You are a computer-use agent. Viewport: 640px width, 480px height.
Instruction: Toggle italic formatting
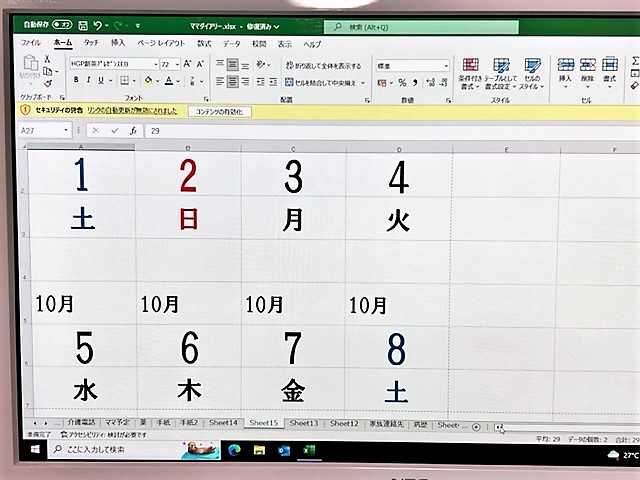[88, 80]
